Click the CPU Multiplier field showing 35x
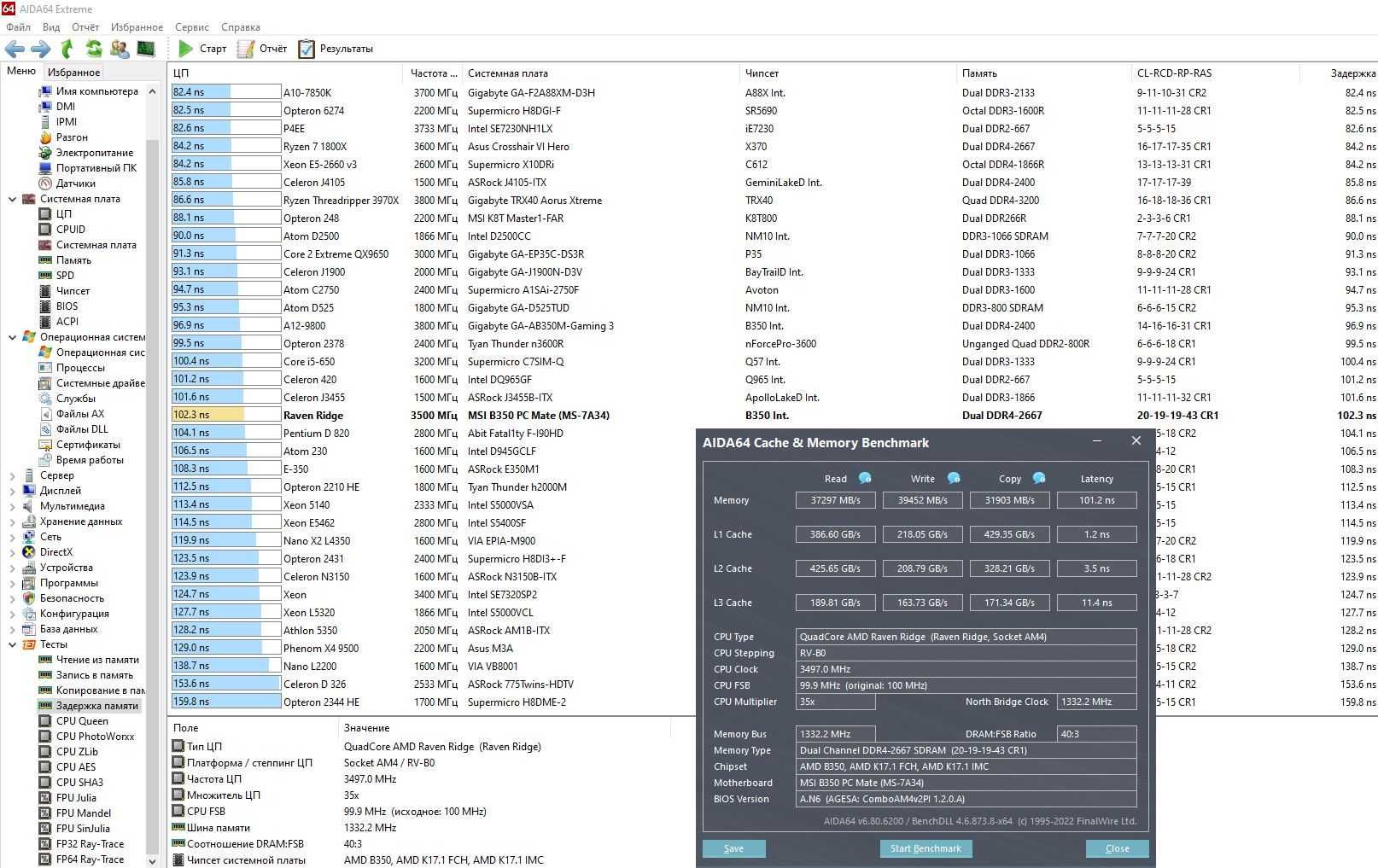The image size is (1378, 868). 835,702
